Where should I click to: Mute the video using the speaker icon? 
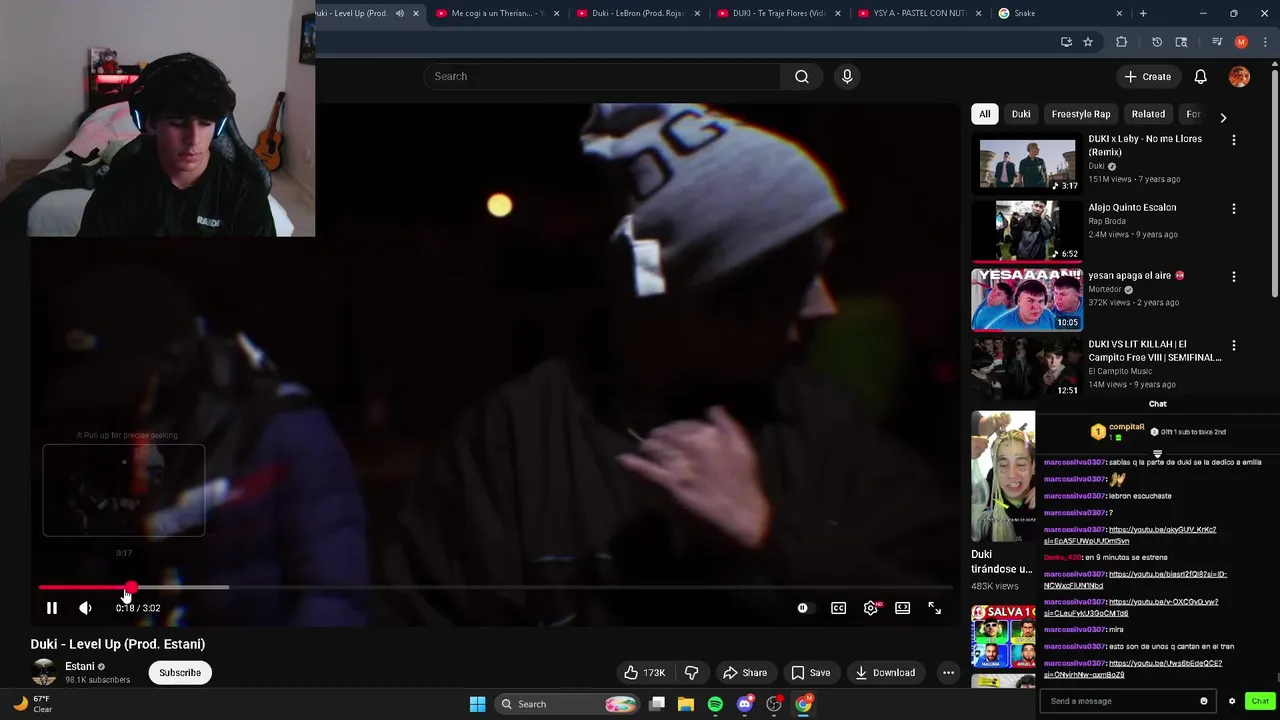pos(85,608)
